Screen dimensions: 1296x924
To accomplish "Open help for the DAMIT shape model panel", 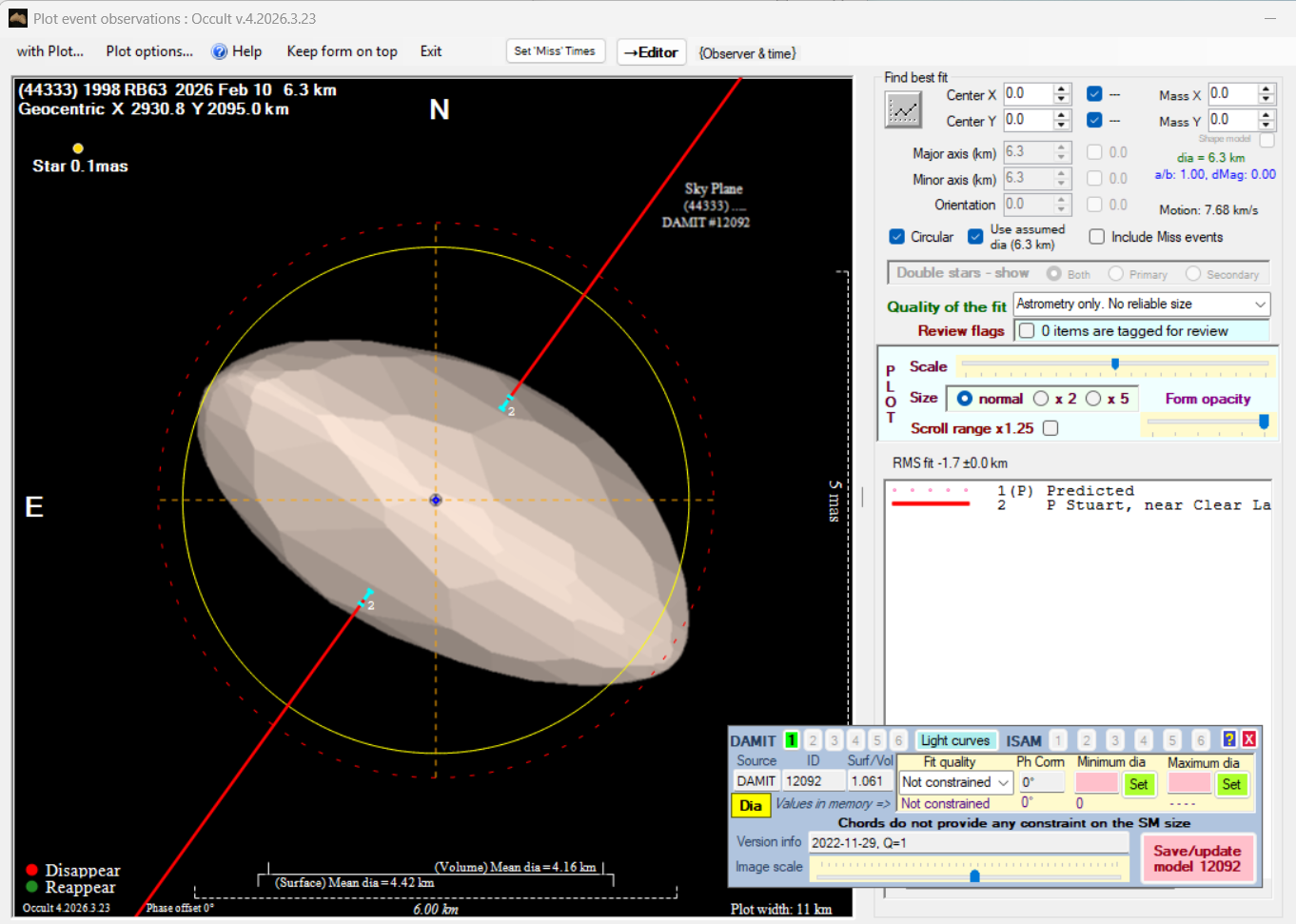I will pos(1229,739).
